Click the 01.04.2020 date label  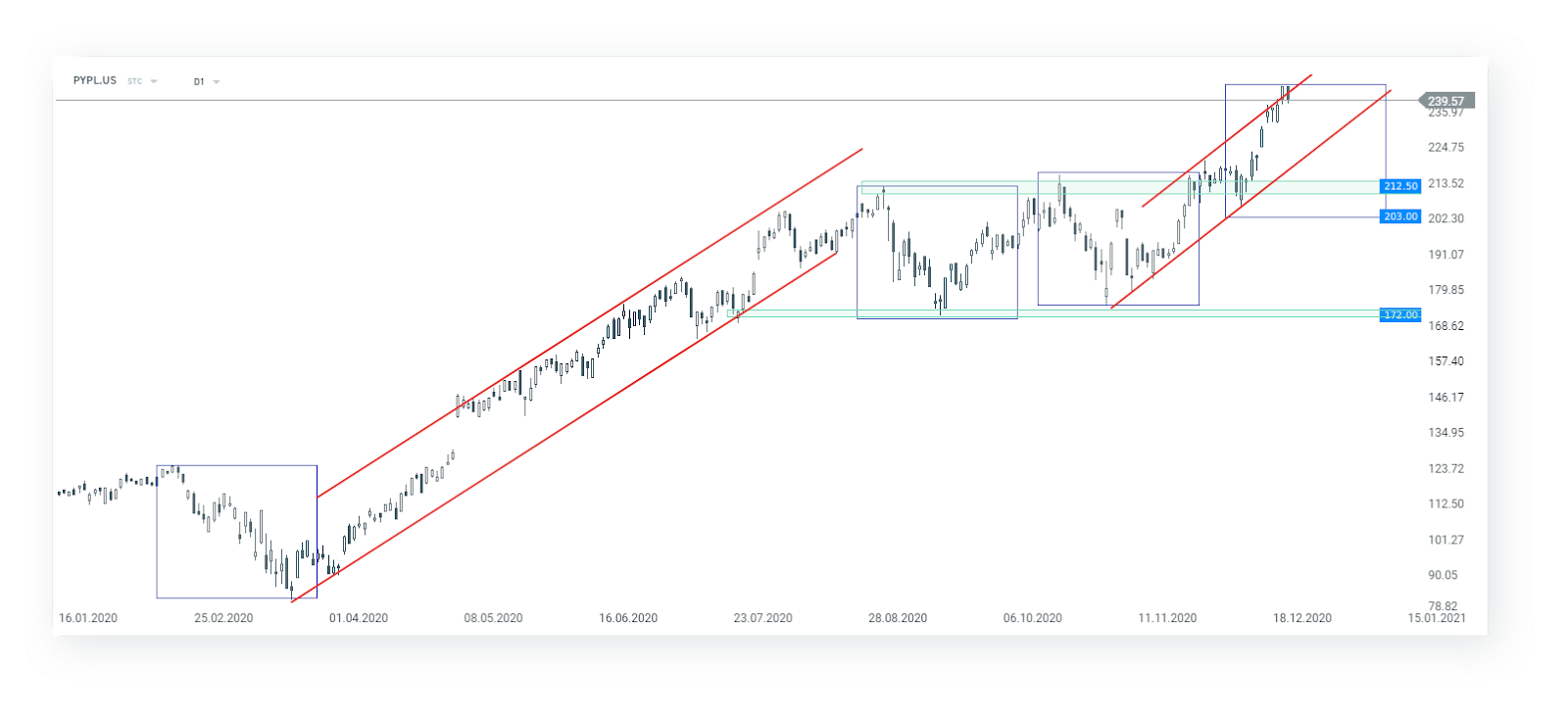point(359,618)
